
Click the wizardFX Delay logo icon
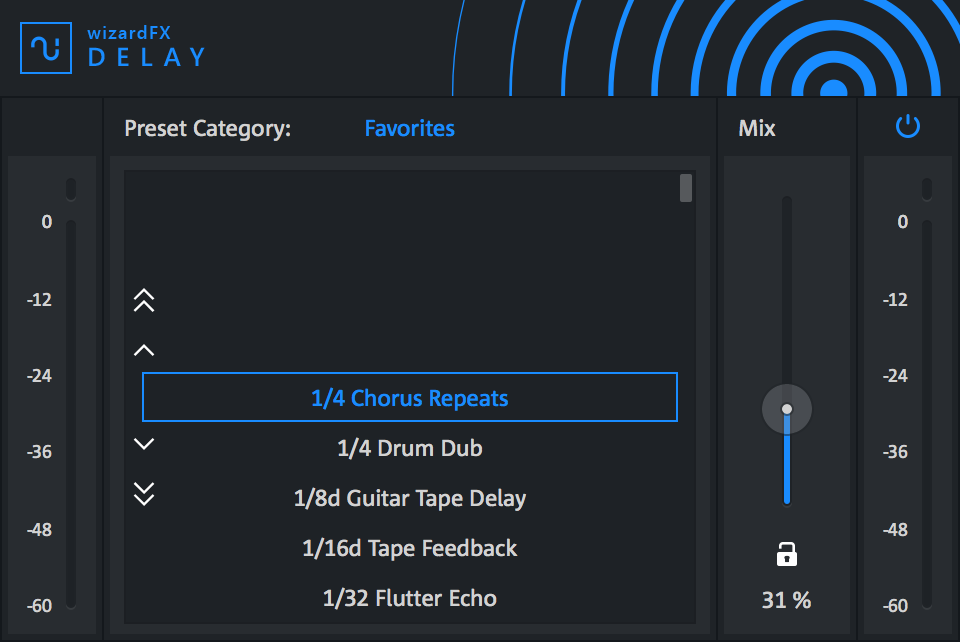(46, 47)
